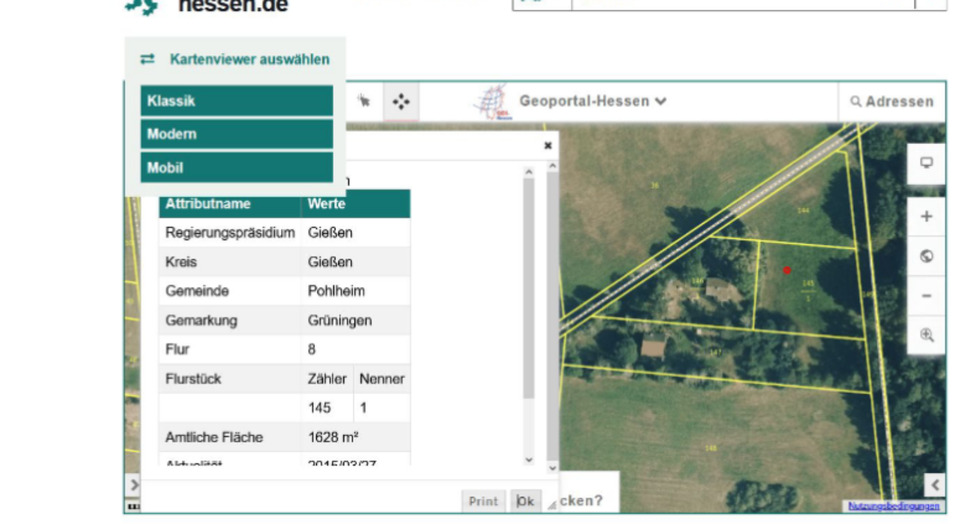Select the Klassik map viewer option

(x=236, y=101)
